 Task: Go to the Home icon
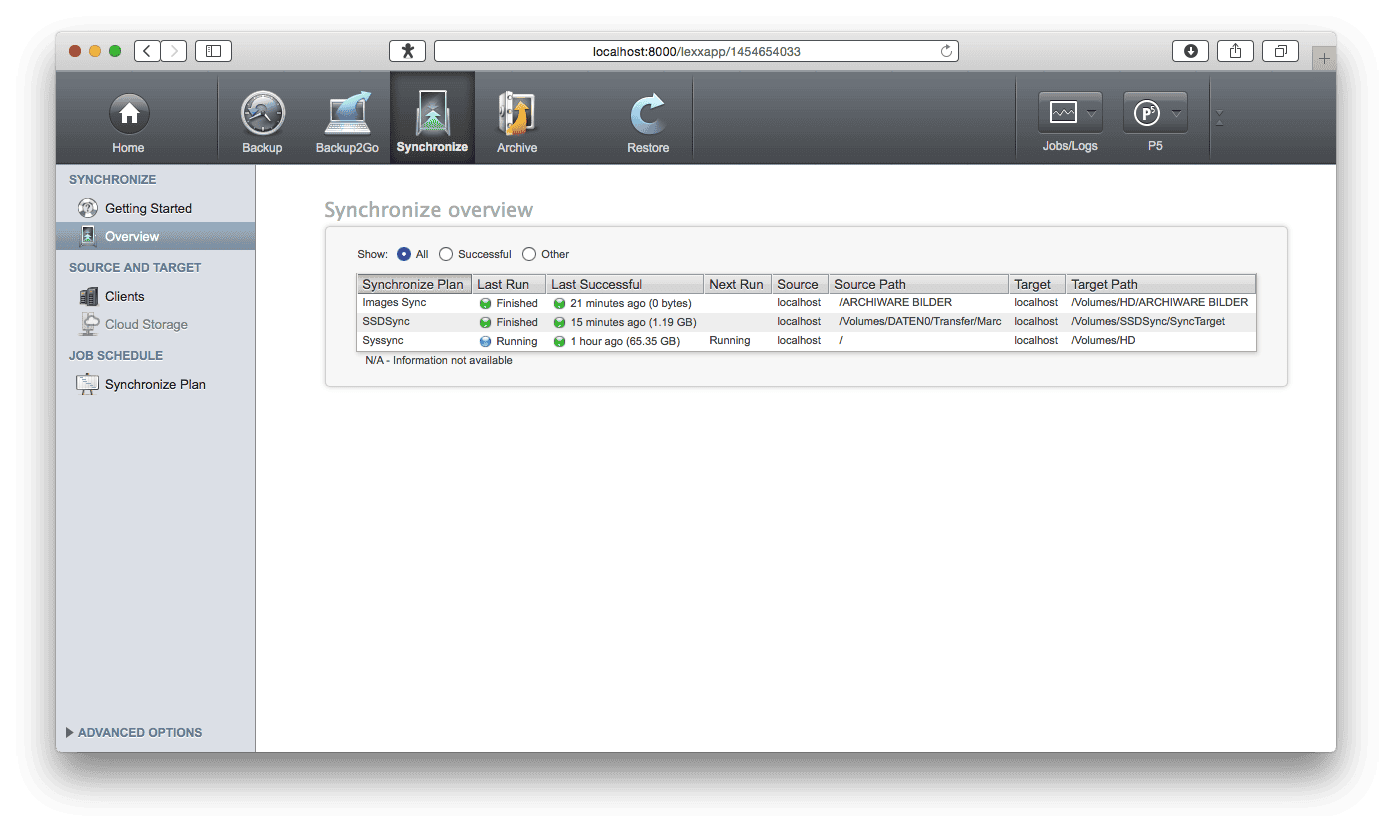coord(128,115)
